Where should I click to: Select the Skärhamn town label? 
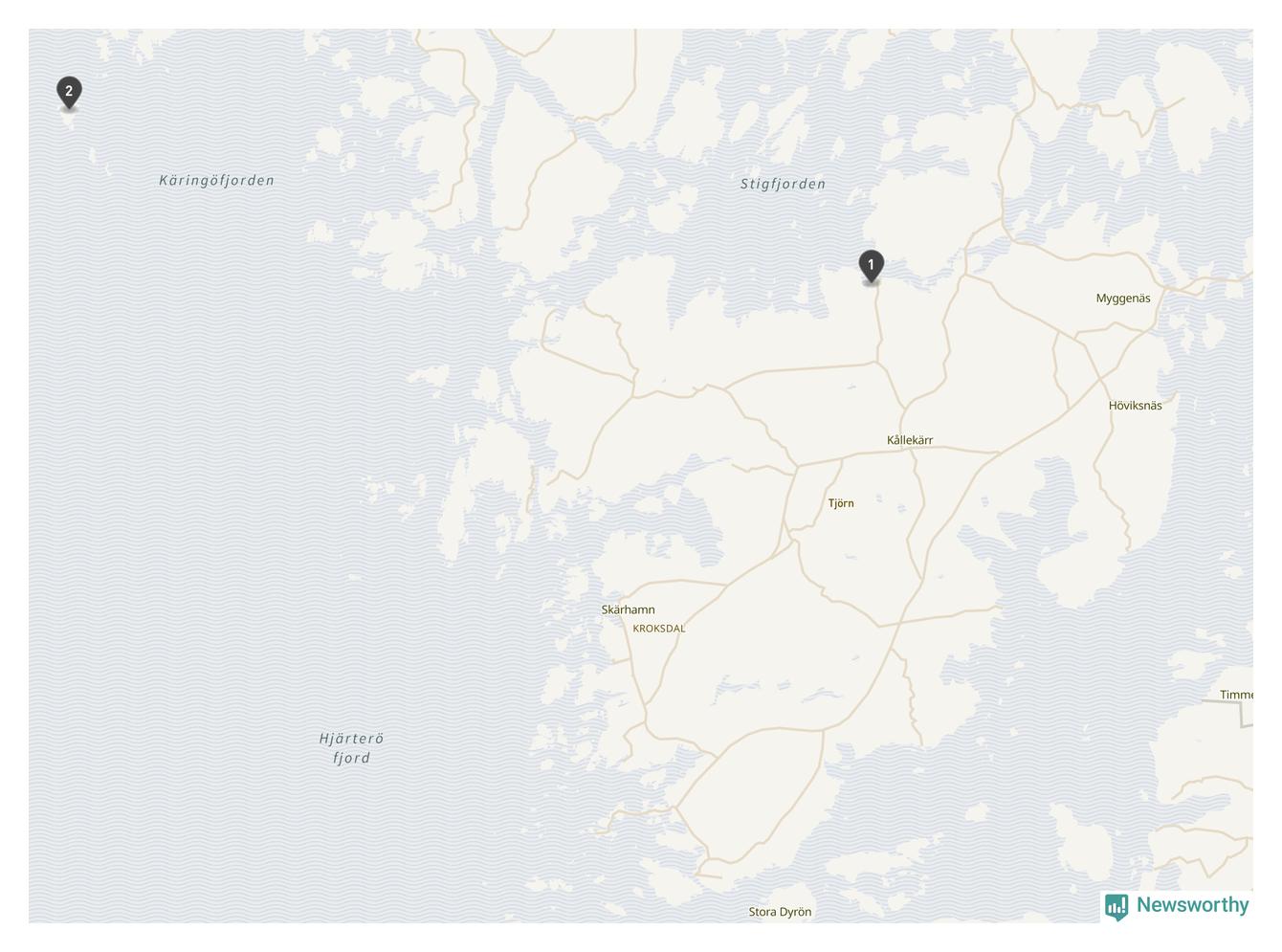628,609
